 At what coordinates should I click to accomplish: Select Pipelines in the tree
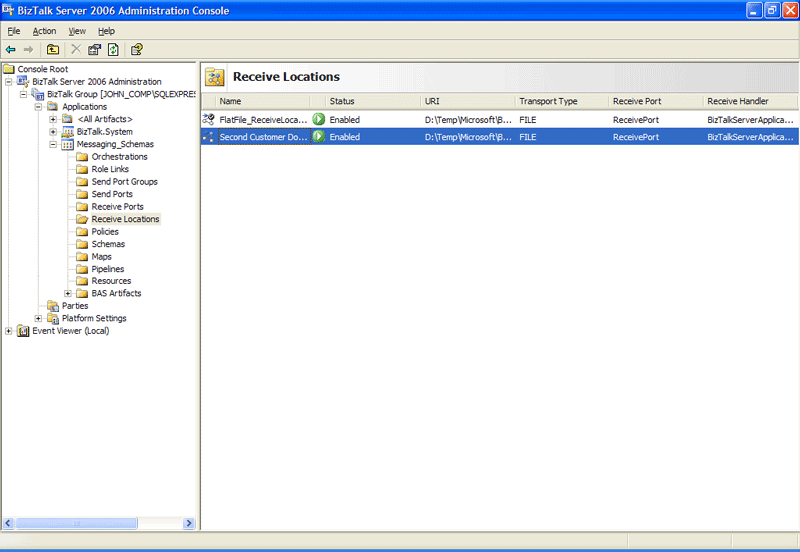coord(108,269)
